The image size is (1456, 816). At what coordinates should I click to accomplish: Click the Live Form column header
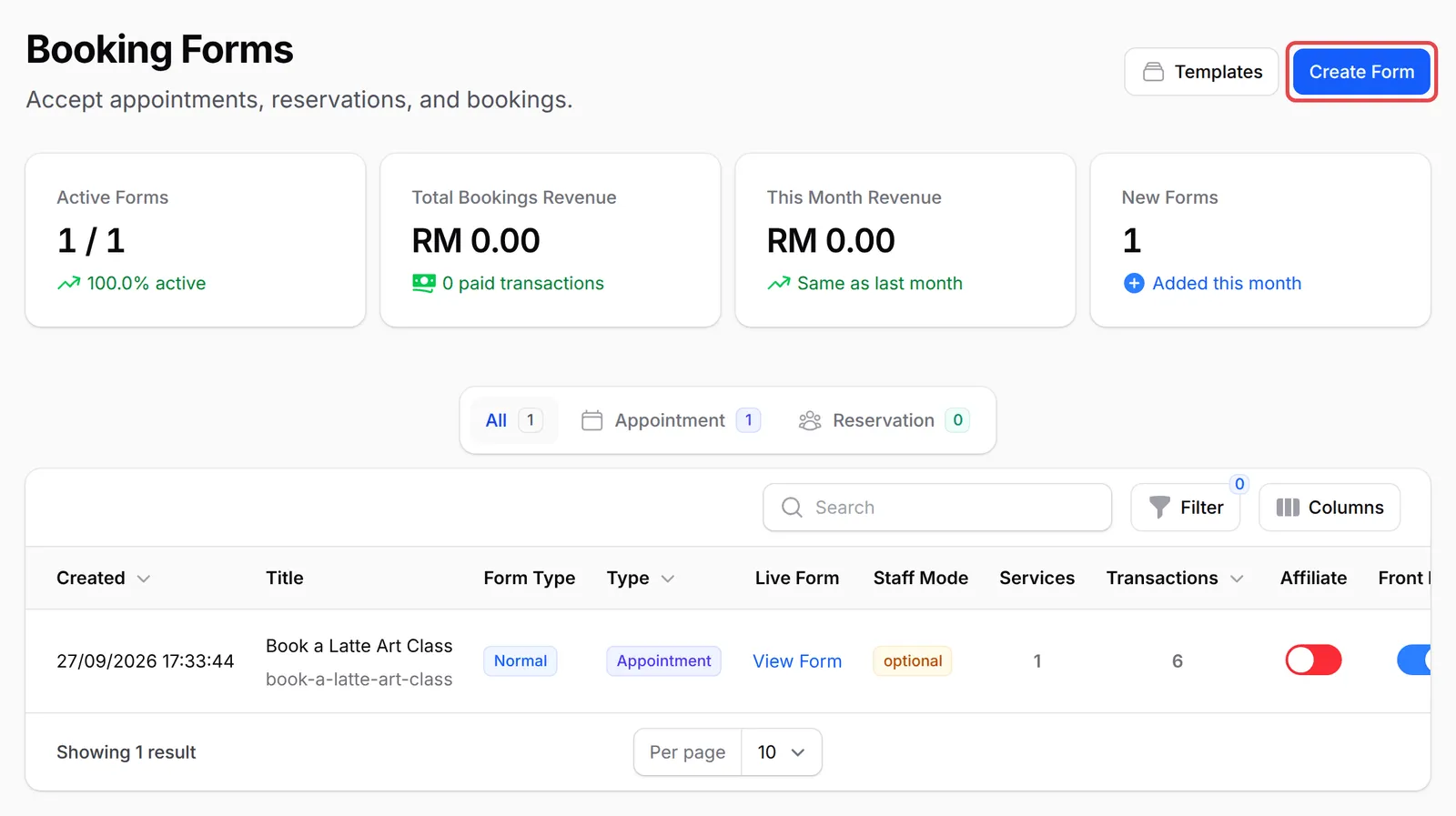point(797,578)
